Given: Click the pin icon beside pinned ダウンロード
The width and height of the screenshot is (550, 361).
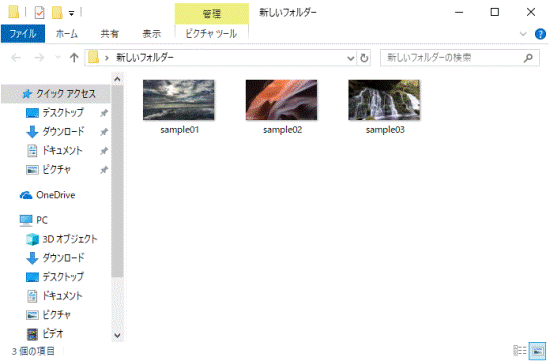Looking at the screenshot, I should 104,132.
